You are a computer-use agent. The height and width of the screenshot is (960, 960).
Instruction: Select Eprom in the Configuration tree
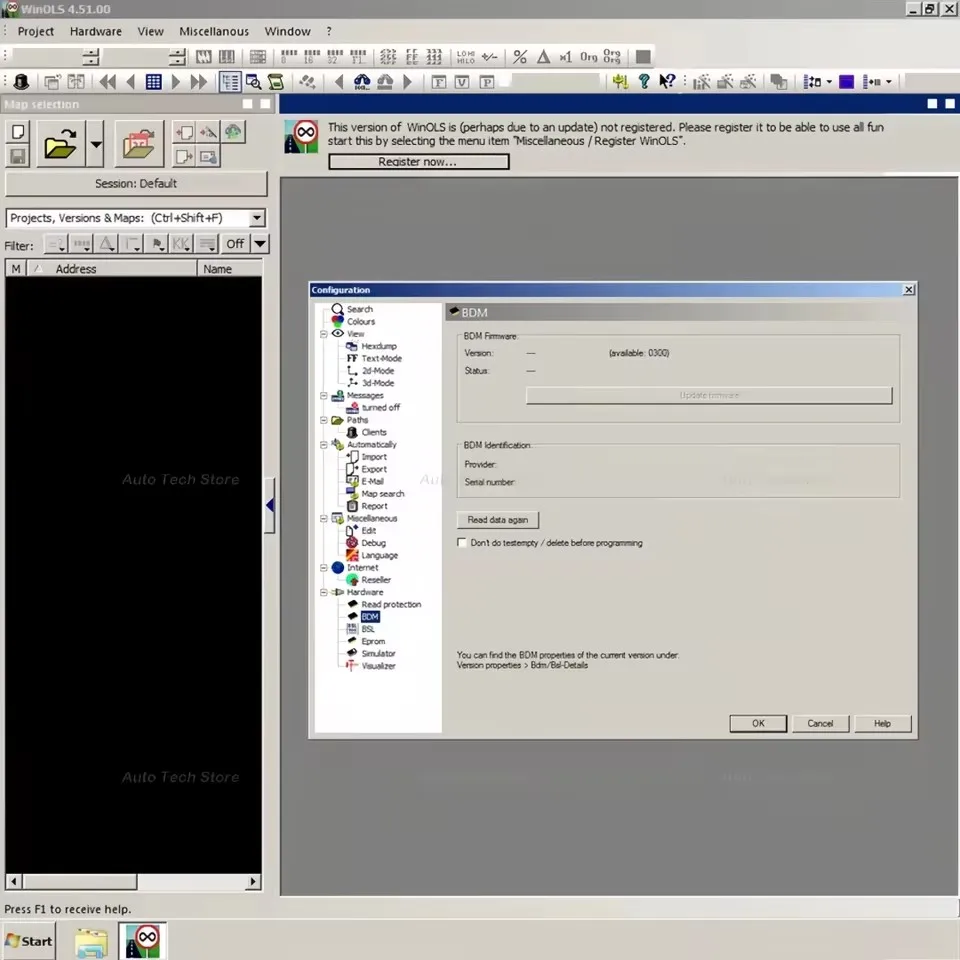[373, 641]
